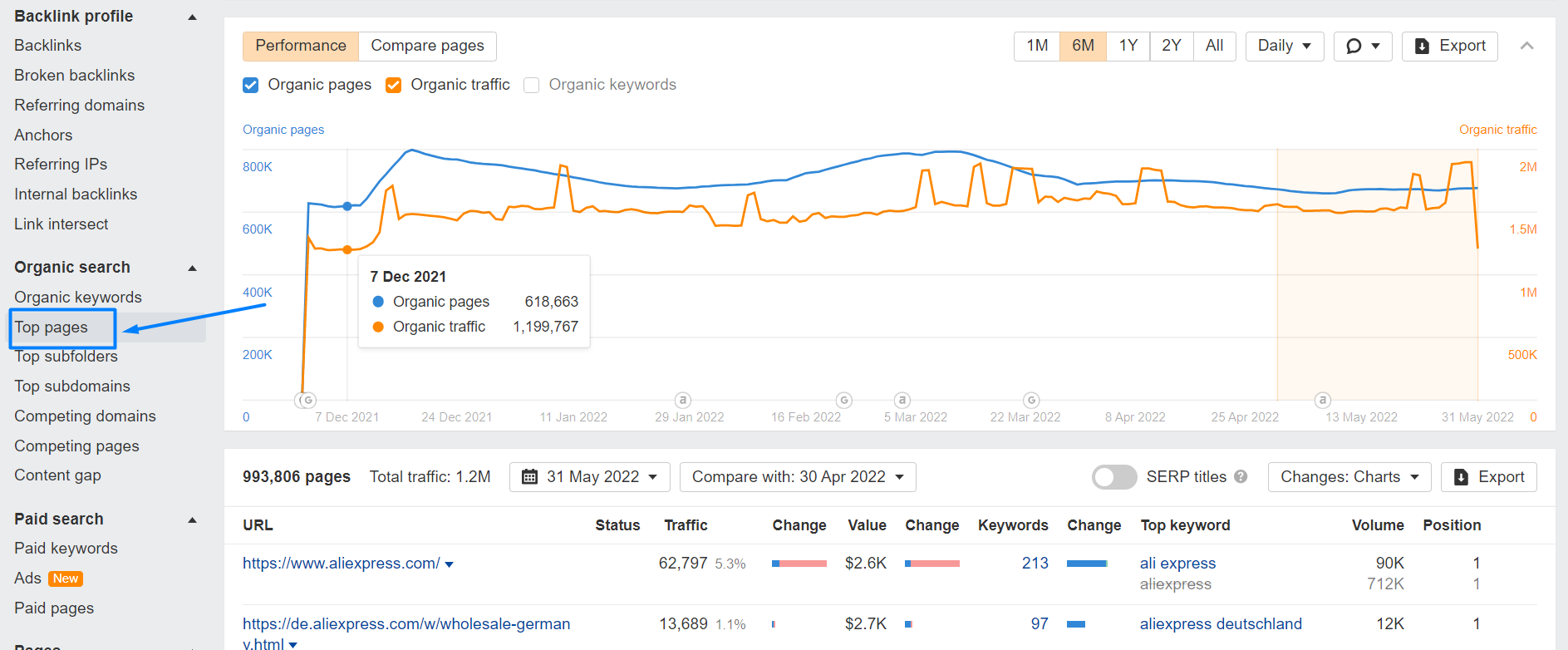Image resolution: width=1568 pixels, height=650 pixels.
Task: Select the 1M time range
Action: coord(1037,46)
